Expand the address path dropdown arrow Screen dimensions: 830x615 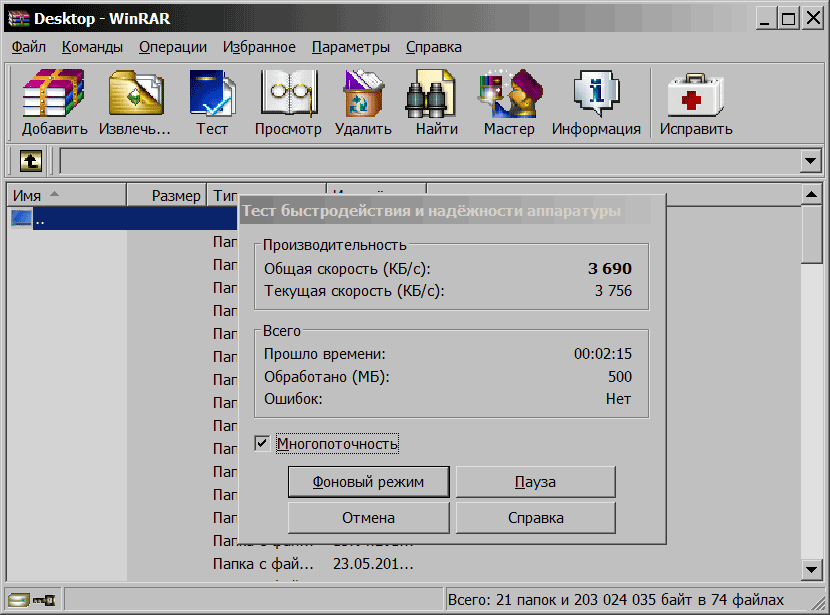point(810,161)
